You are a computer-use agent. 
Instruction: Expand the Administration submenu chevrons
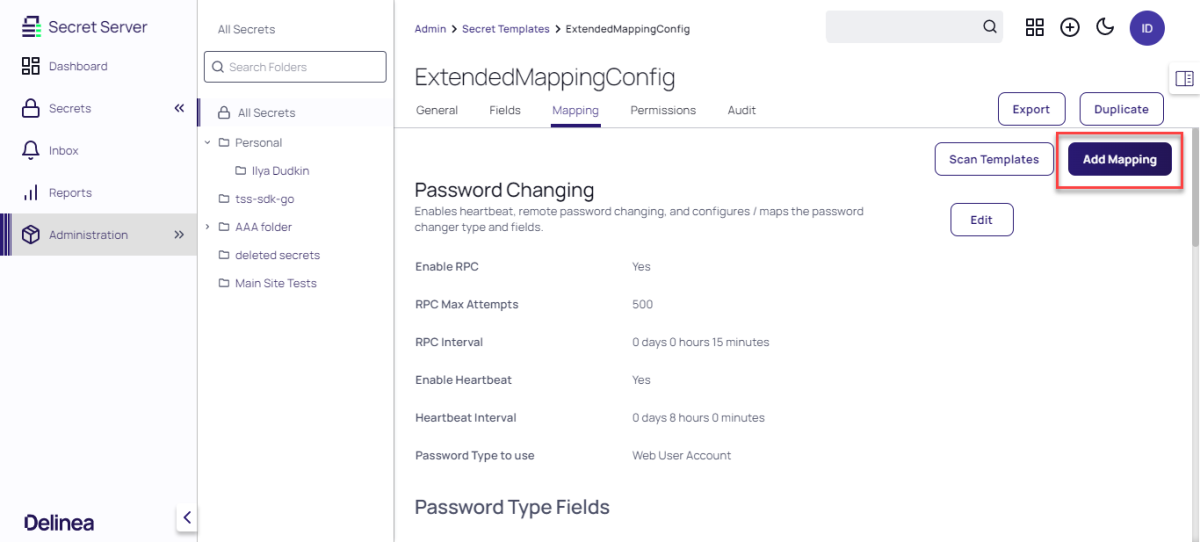[x=179, y=235]
